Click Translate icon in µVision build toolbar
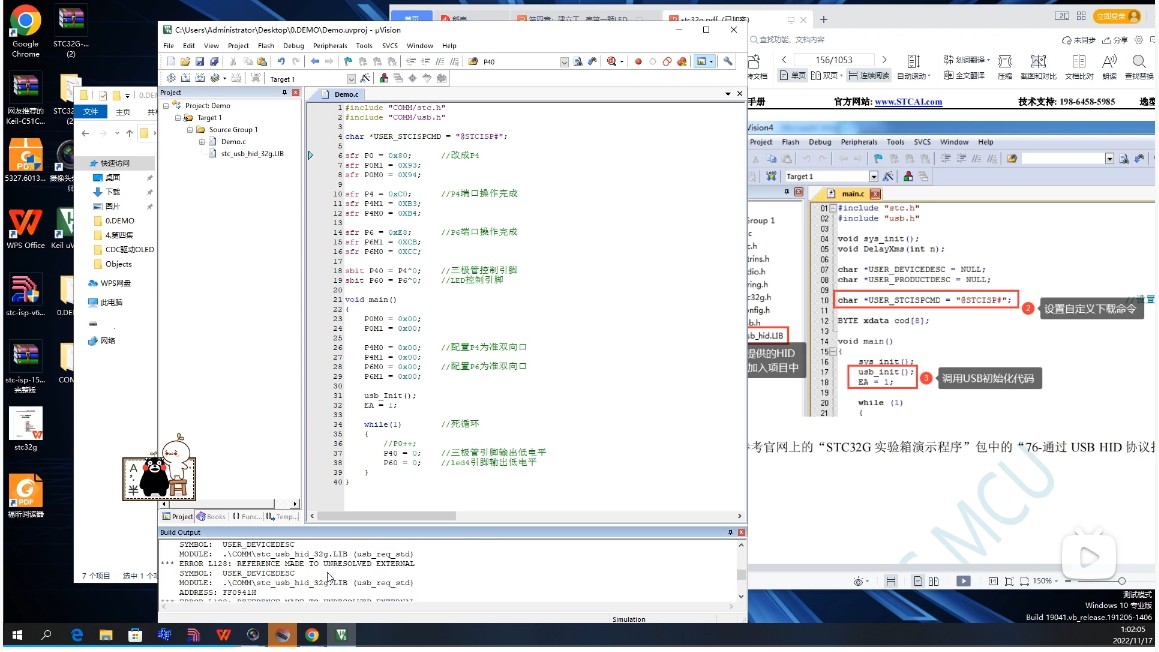This screenshot has width=1159, height=652. [x=171, y=78]
